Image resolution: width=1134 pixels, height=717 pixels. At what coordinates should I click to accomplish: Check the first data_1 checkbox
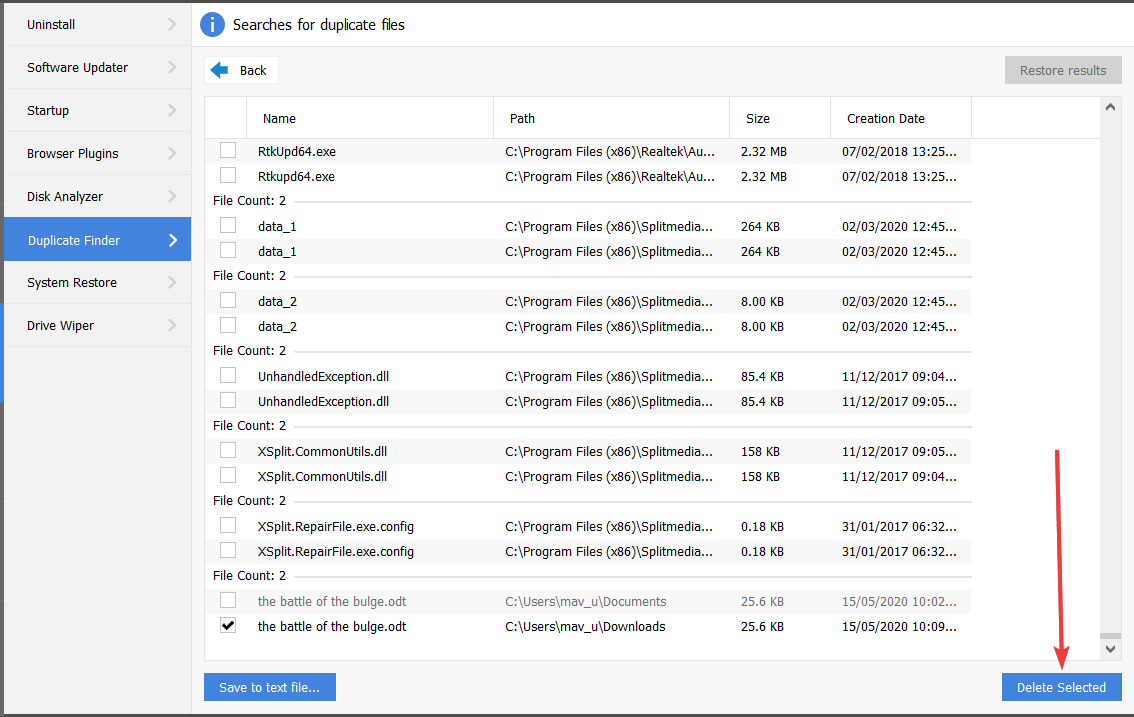pyautogui.click(x=228, y=226)
